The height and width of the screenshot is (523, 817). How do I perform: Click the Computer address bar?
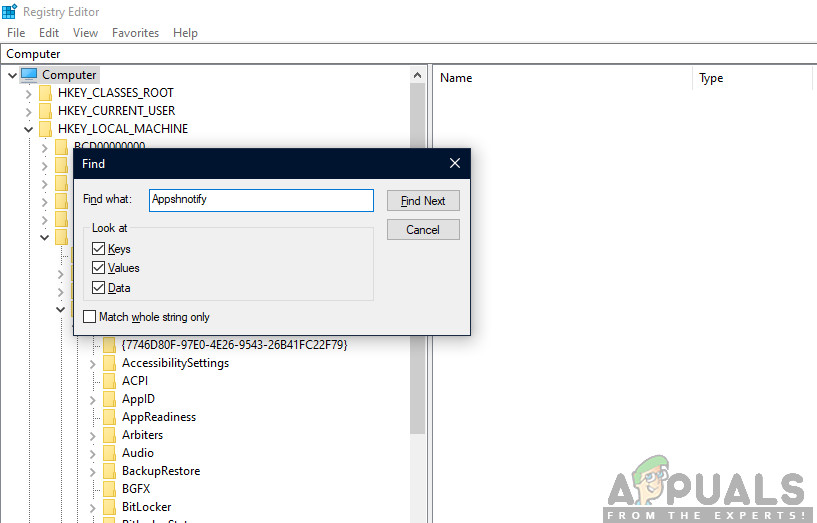408,54
